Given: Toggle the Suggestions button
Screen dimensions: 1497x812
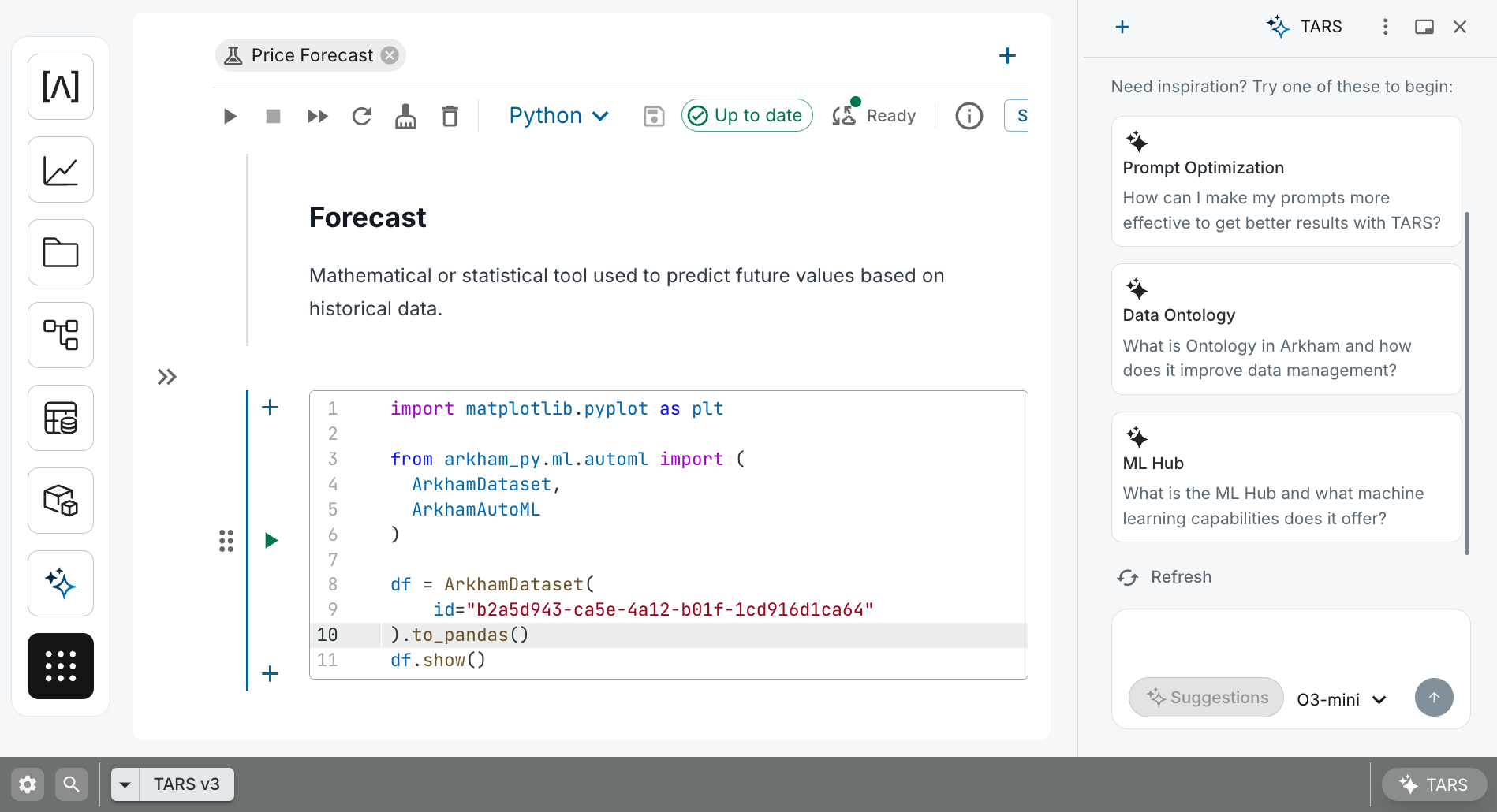Looking at the screenshot, I should (x=1206, y=698).
